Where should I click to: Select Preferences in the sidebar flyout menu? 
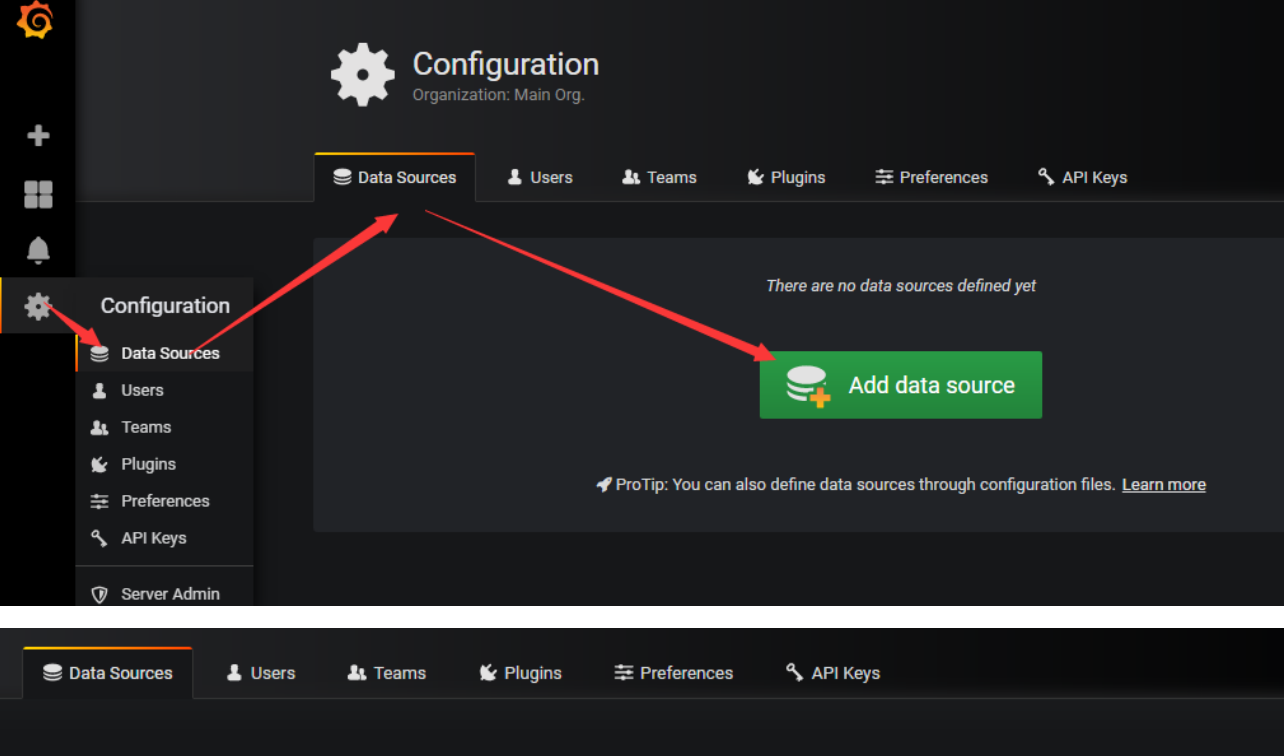pos(164,501)
